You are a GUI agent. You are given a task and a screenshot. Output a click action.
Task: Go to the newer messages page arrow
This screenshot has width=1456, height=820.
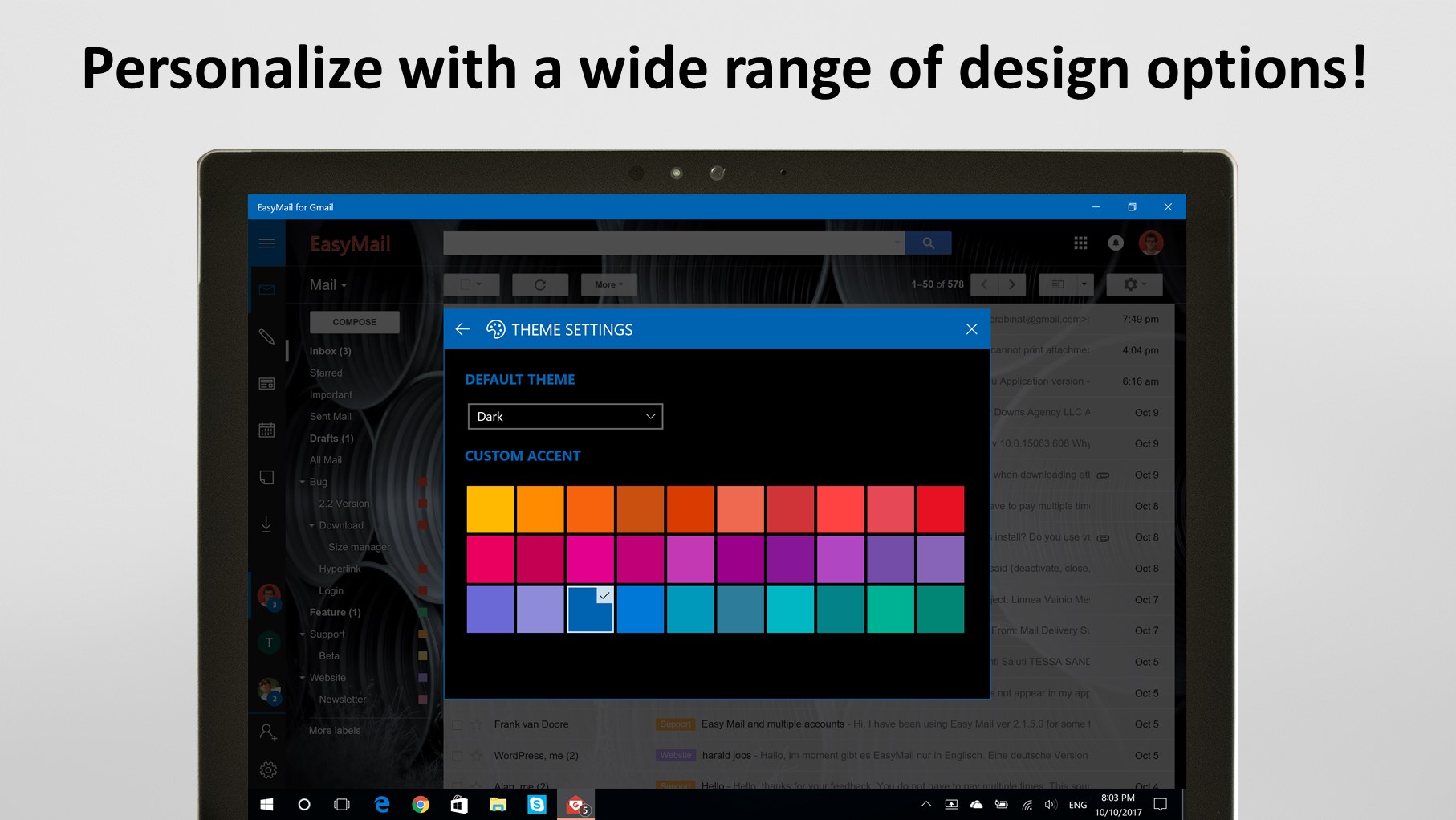(984, 284)
